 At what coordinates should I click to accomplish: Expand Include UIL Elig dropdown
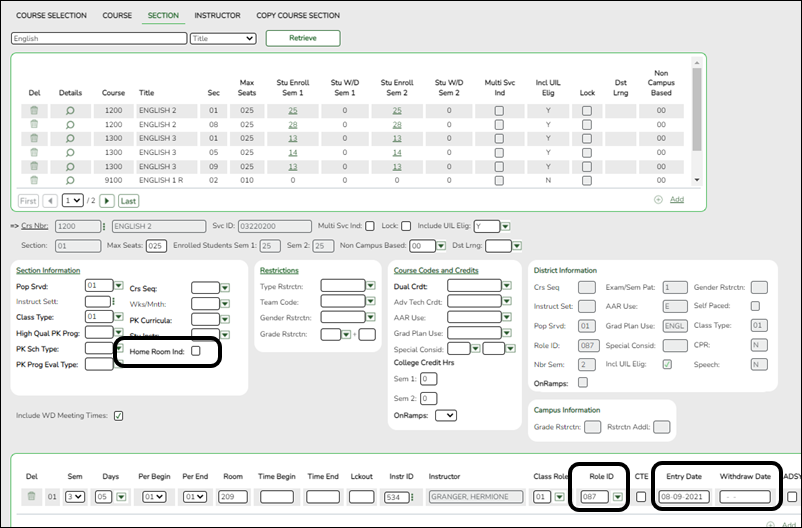[x=505, y=226]
